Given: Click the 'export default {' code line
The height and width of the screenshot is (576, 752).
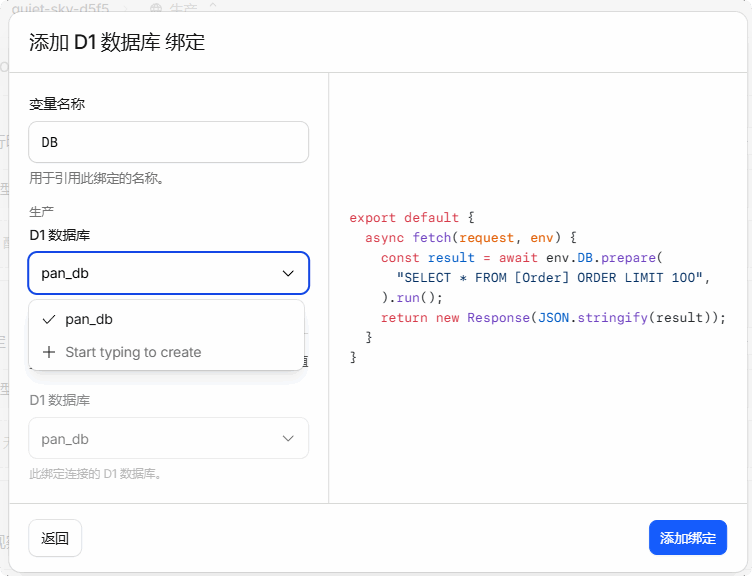Looking at the screenshot, I should [x=412, y=218].
